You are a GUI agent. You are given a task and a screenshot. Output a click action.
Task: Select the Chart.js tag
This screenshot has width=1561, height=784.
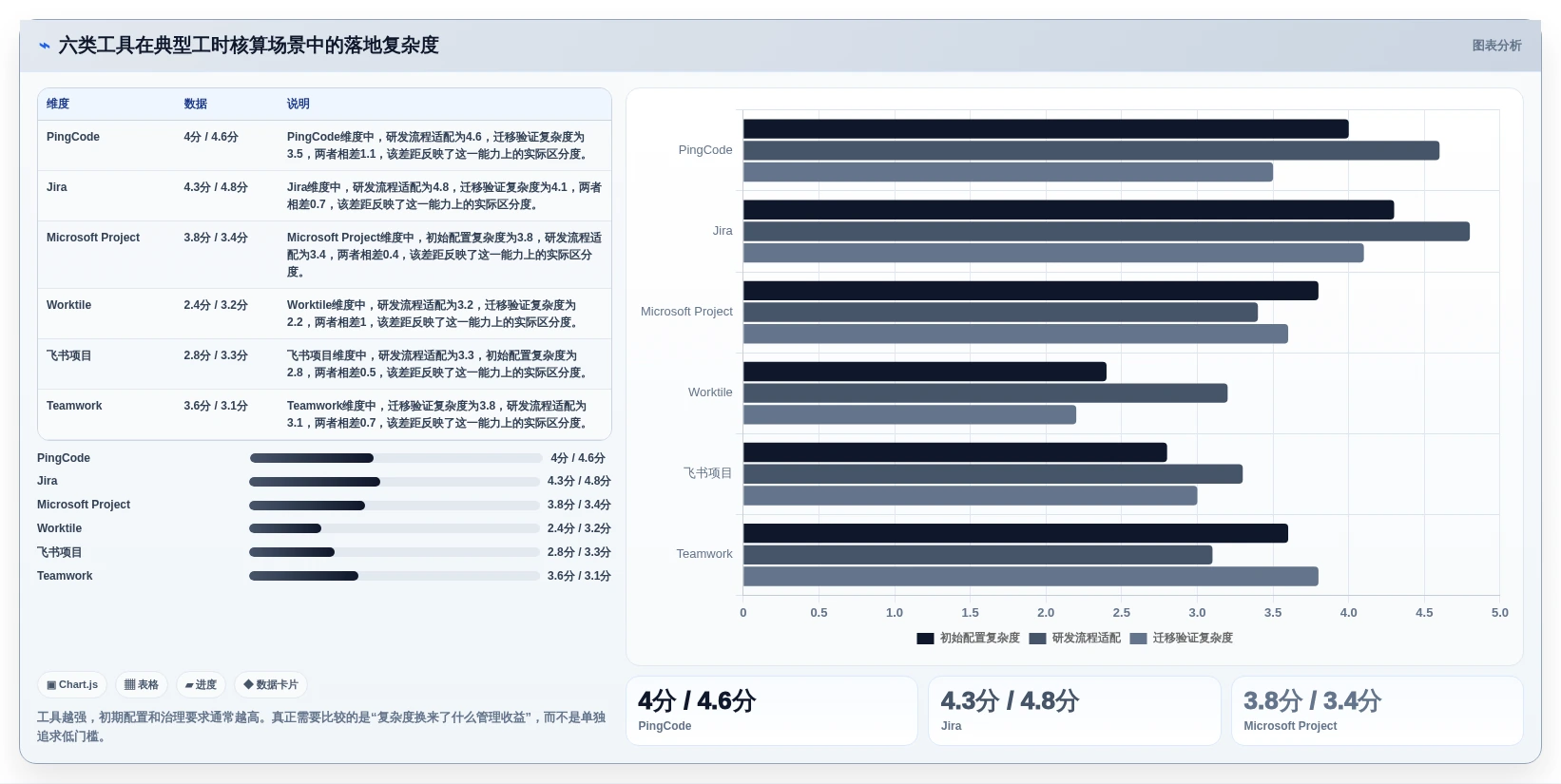[x=72, y=684]
